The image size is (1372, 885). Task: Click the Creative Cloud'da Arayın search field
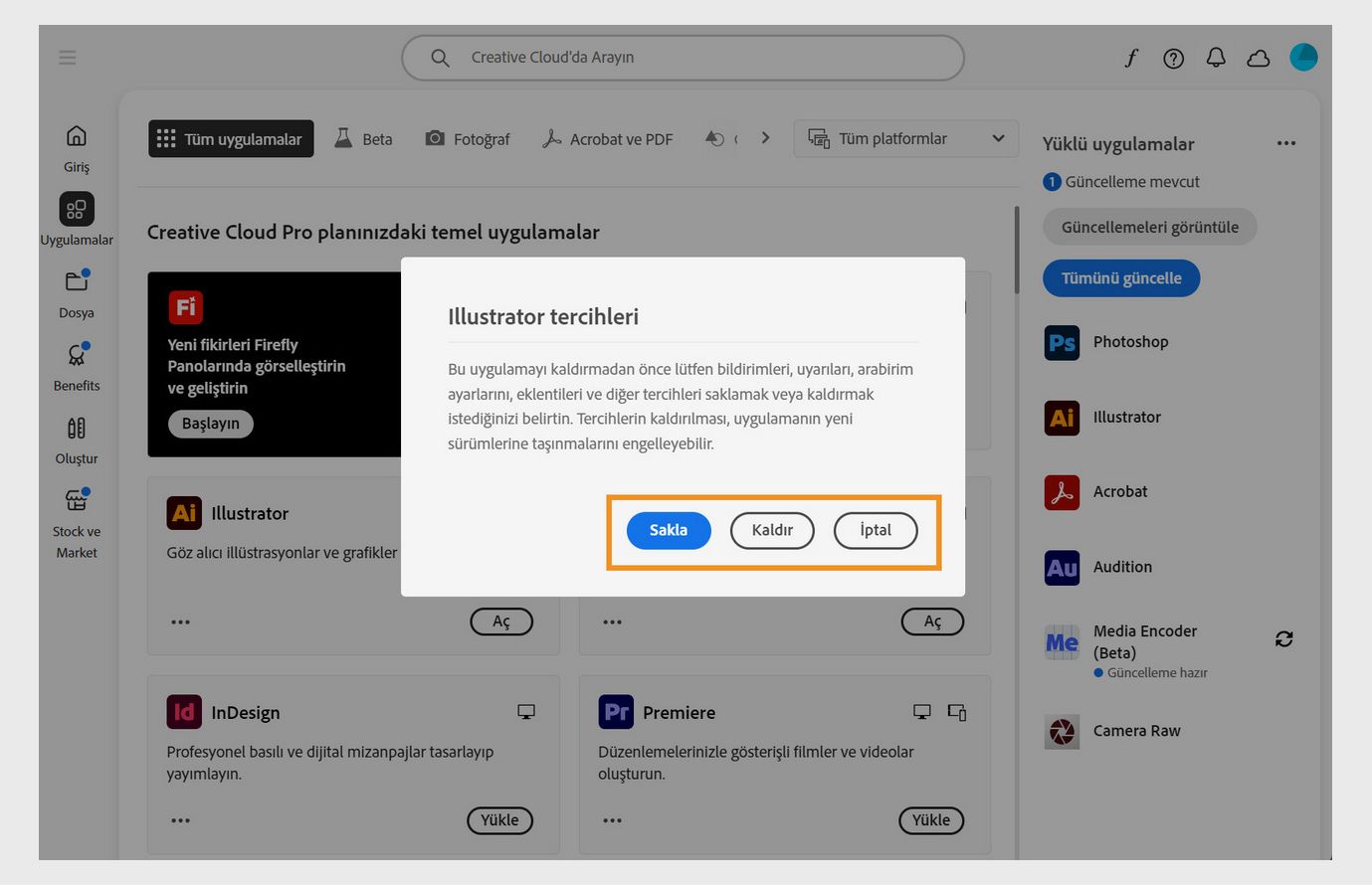tap(682, 57)
